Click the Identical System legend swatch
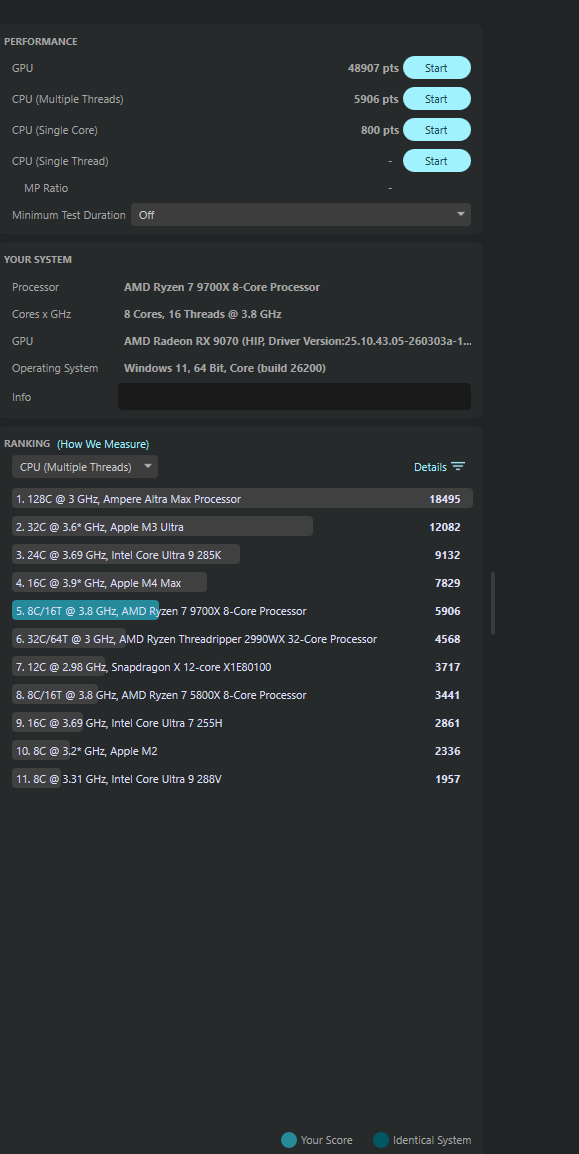Screen dimensions: 579x1154 click(x=381, y=1140)
